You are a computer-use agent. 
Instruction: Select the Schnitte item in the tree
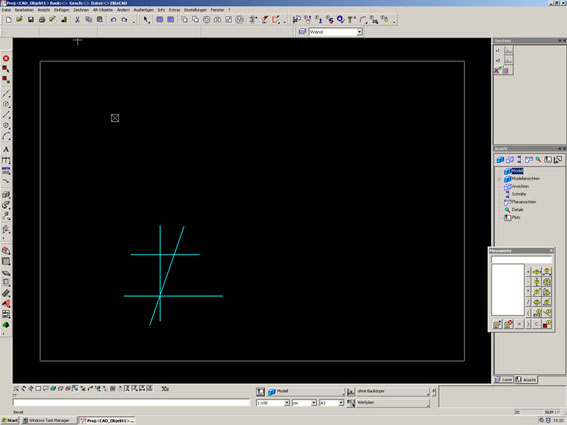point(519,194)
